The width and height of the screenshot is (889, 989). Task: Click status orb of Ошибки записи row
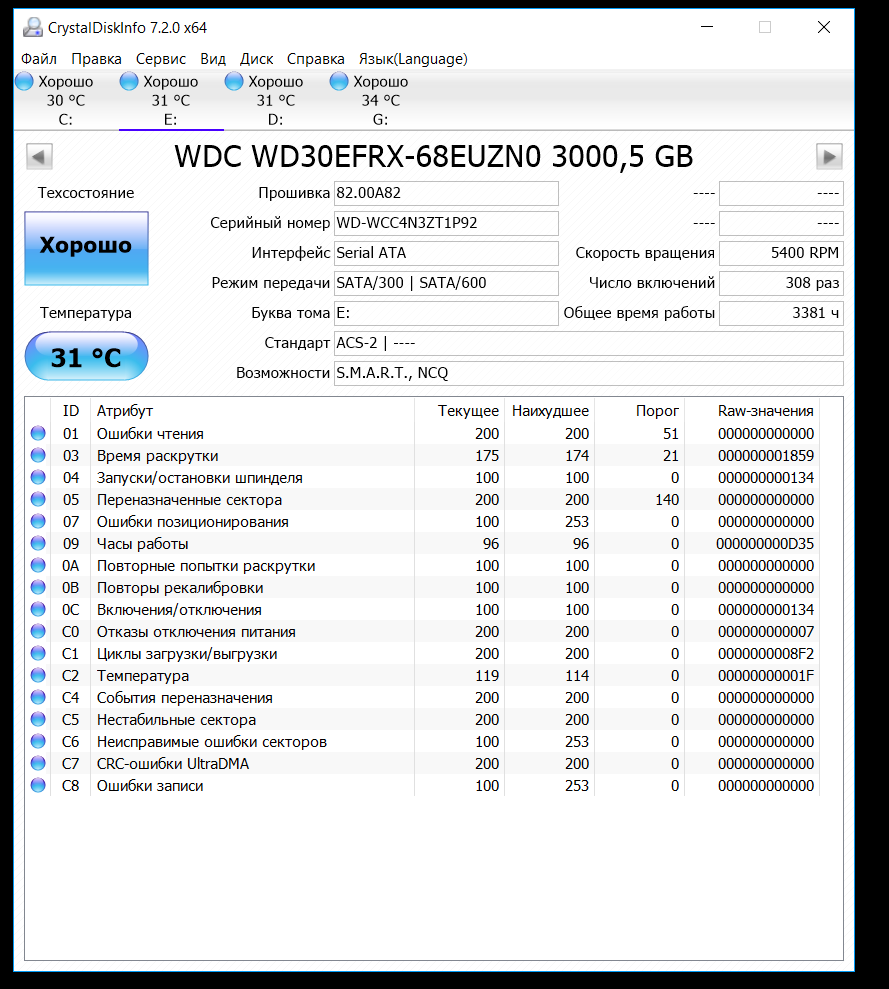tap(38, 785)
